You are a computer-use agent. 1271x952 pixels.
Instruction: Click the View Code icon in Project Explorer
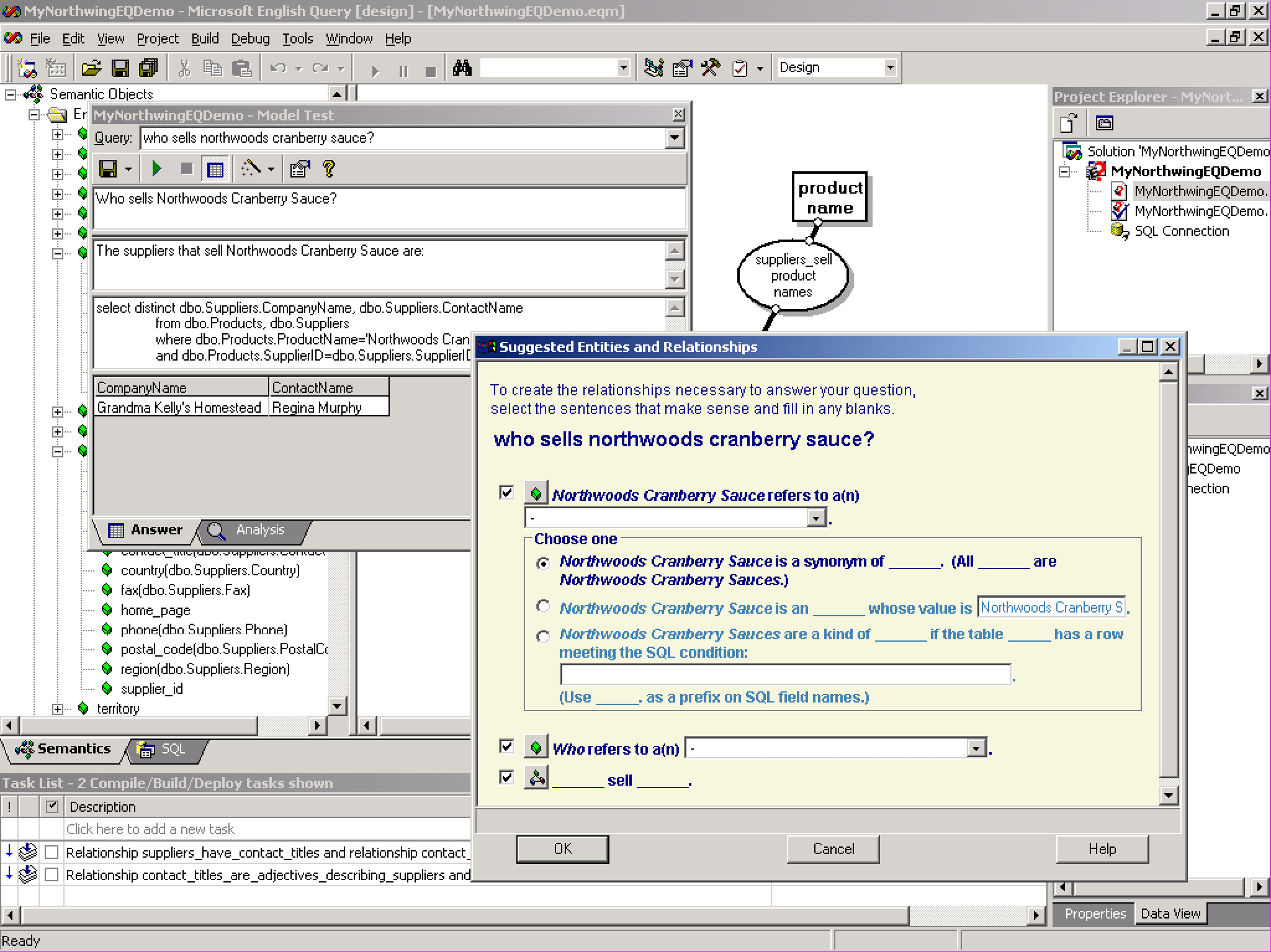[x=1069, y=123]
